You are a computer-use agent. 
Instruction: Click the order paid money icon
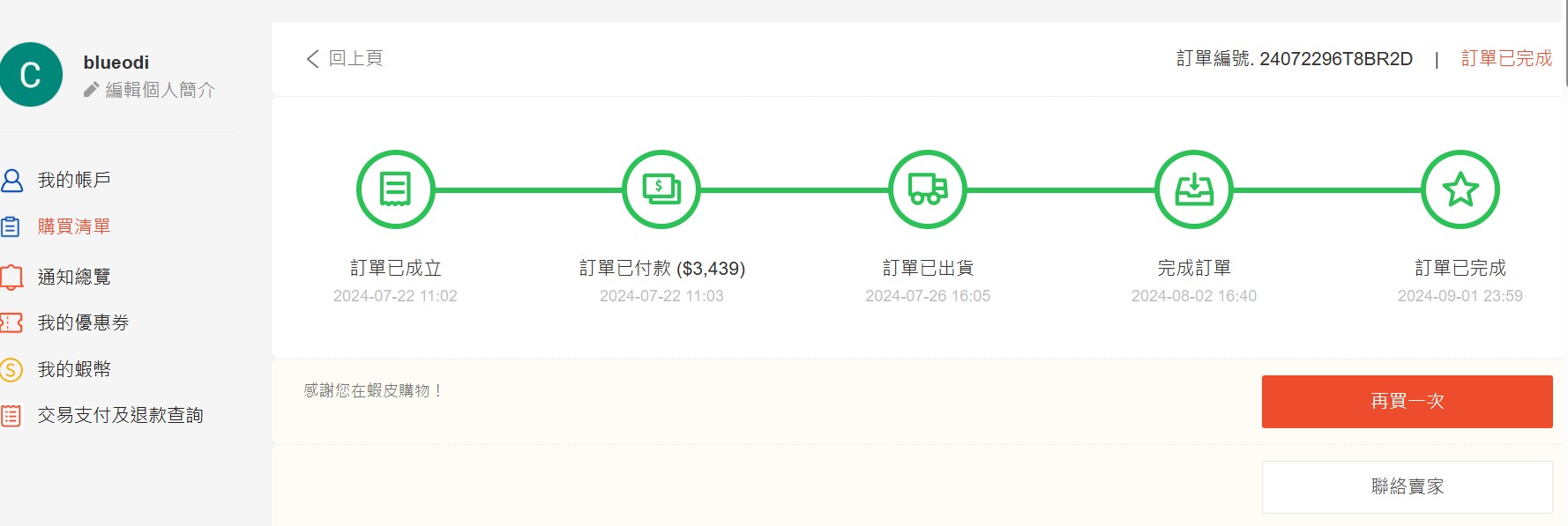661,189
